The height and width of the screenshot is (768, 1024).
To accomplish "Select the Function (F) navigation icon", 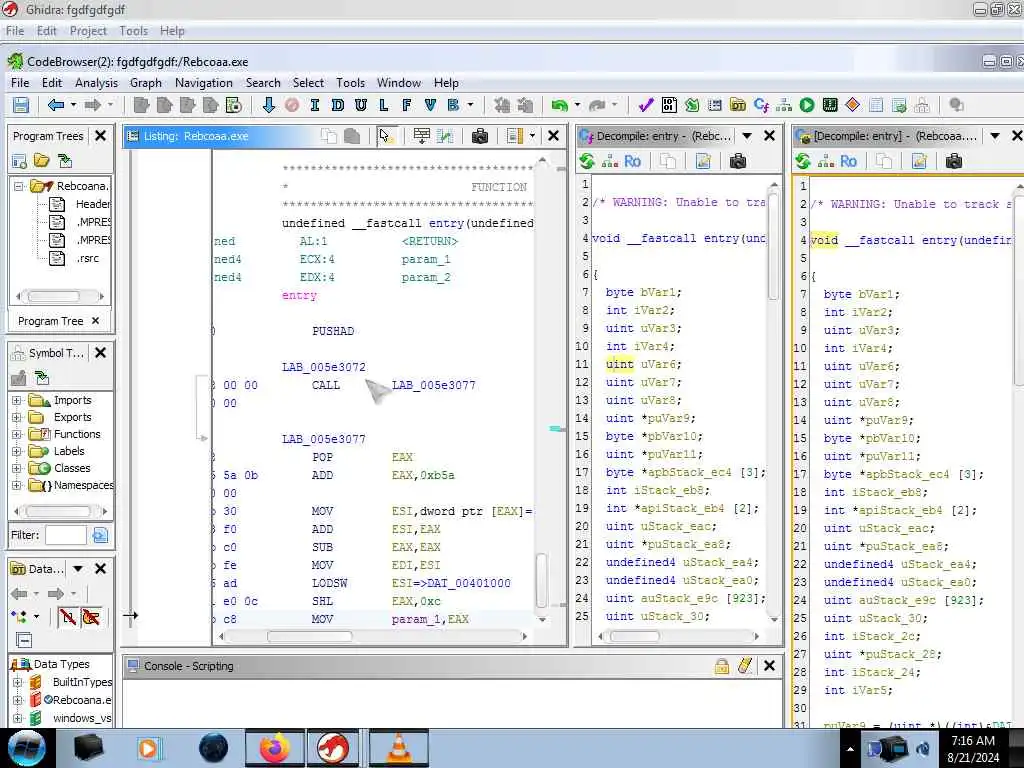I will 406,105.
